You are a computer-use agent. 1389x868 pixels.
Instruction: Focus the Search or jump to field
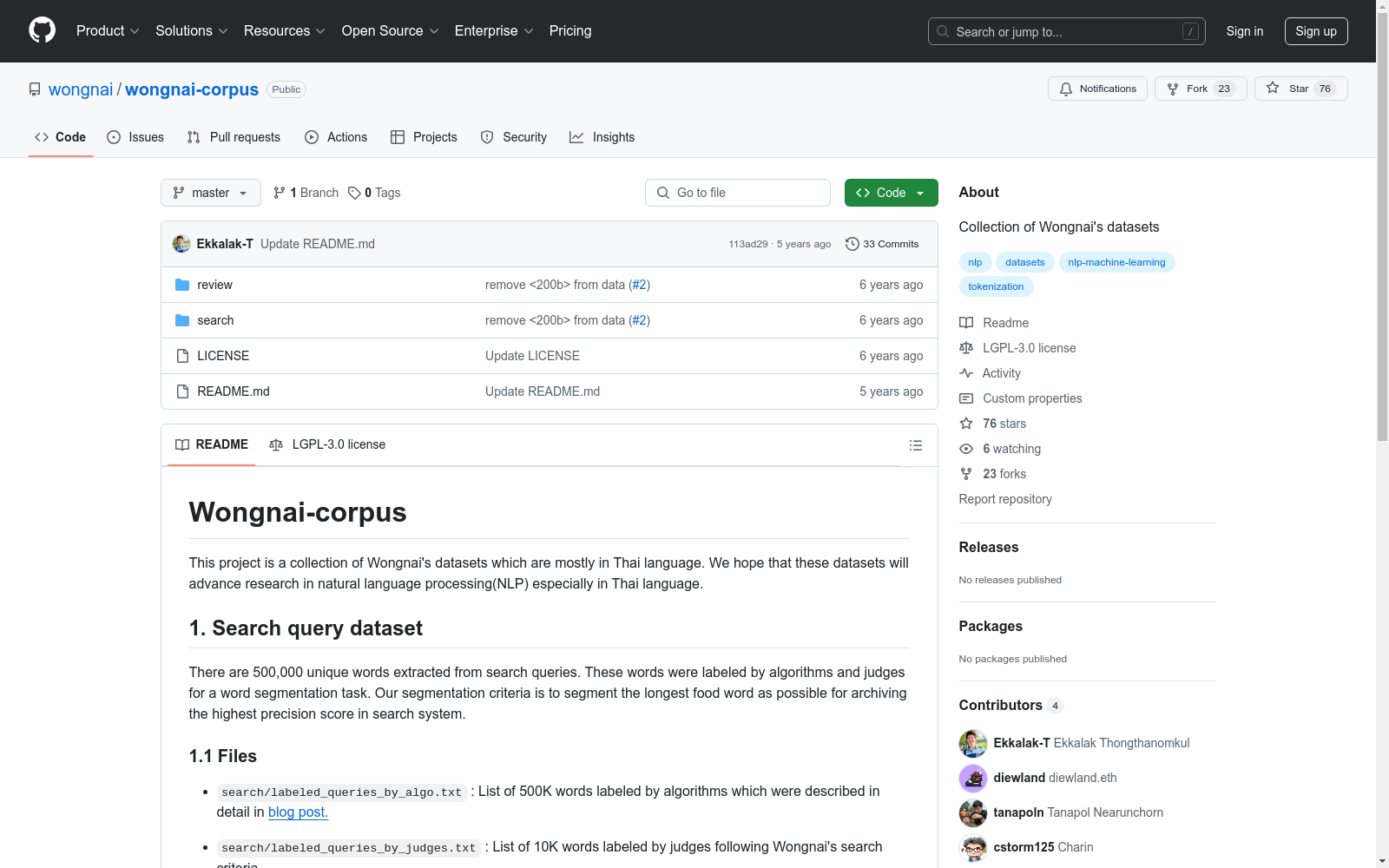1067,31
